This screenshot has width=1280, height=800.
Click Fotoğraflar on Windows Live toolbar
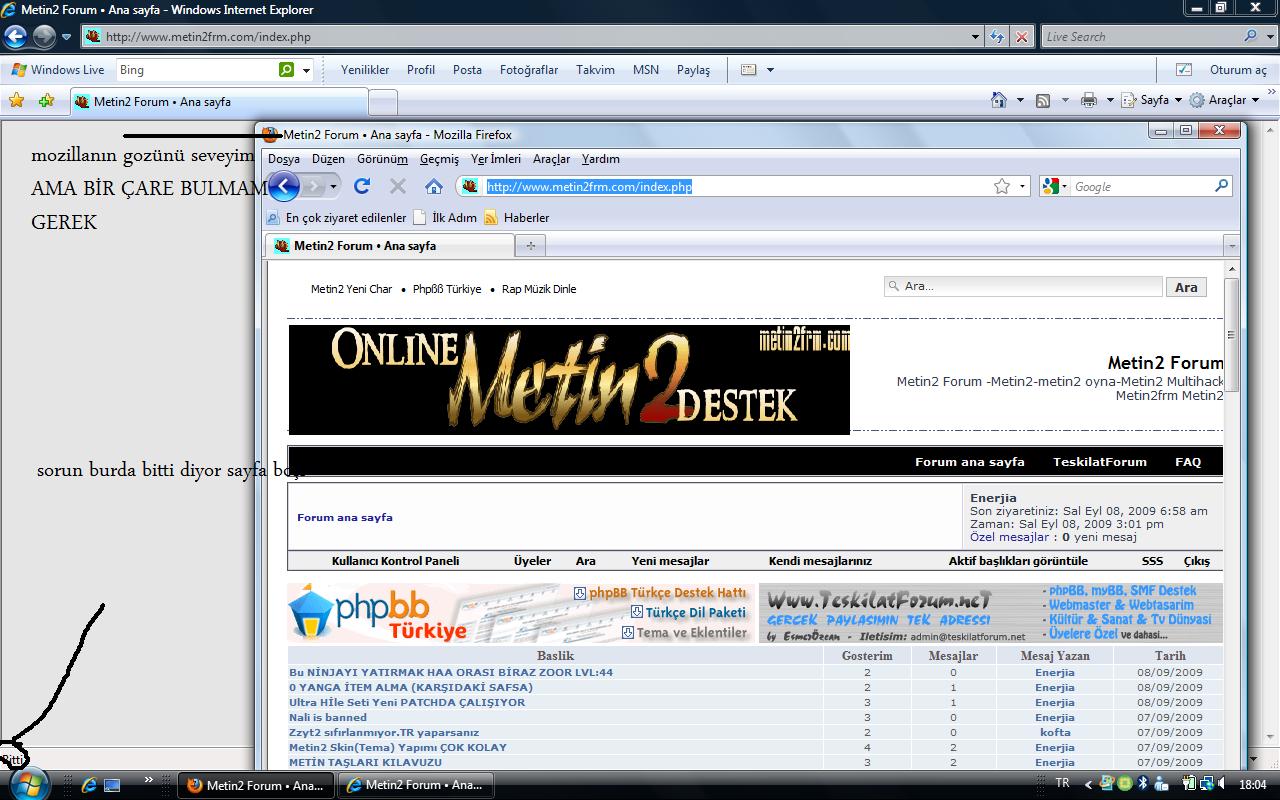(x=529, y=70)
